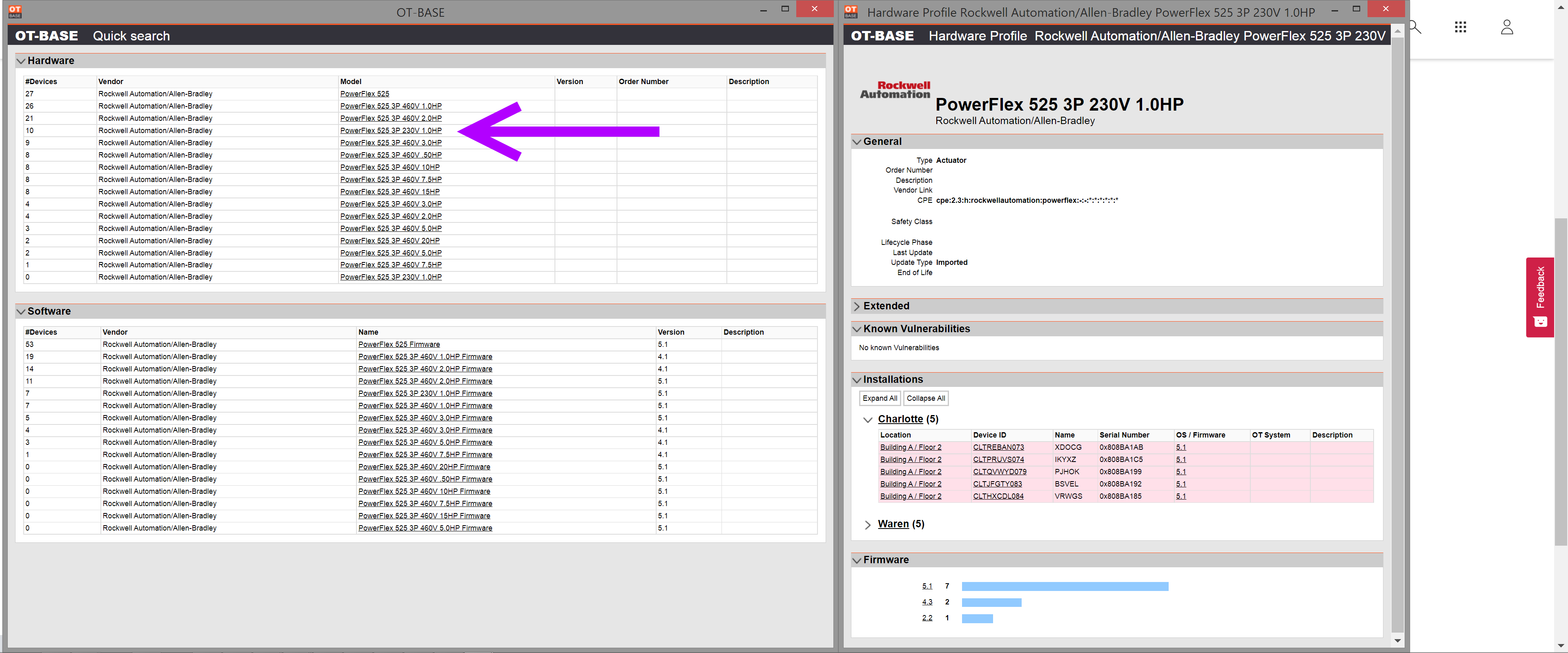Click the Rockwell Automation logo

pyautogui.click(x=895, y=90)
